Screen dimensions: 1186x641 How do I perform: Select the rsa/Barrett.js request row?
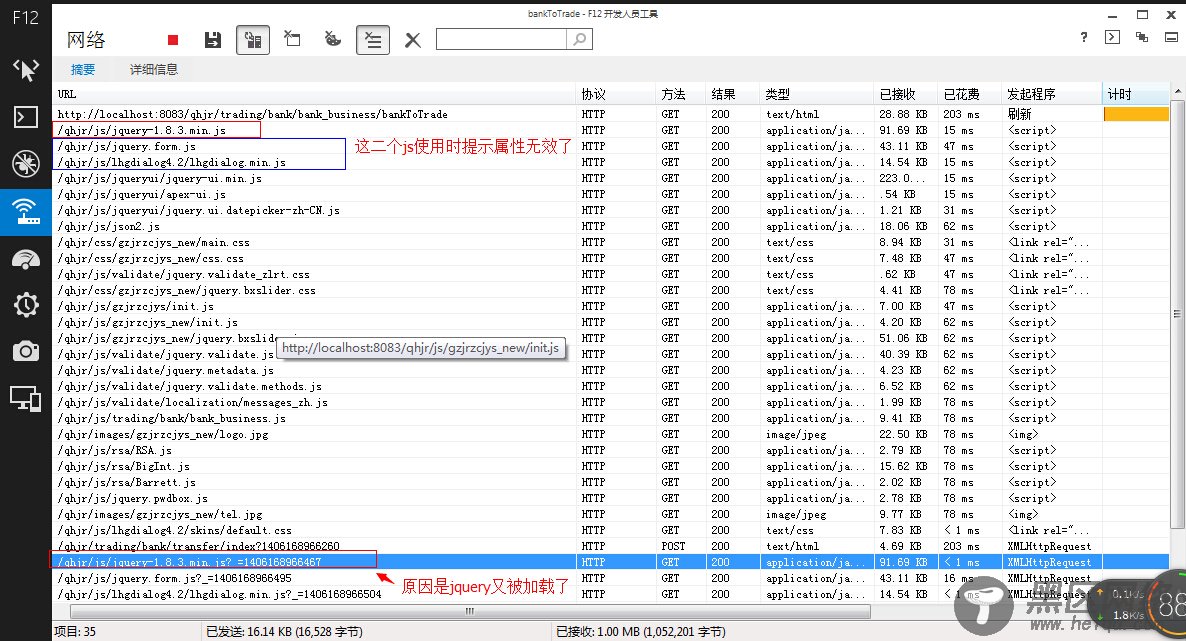point(610,482)
